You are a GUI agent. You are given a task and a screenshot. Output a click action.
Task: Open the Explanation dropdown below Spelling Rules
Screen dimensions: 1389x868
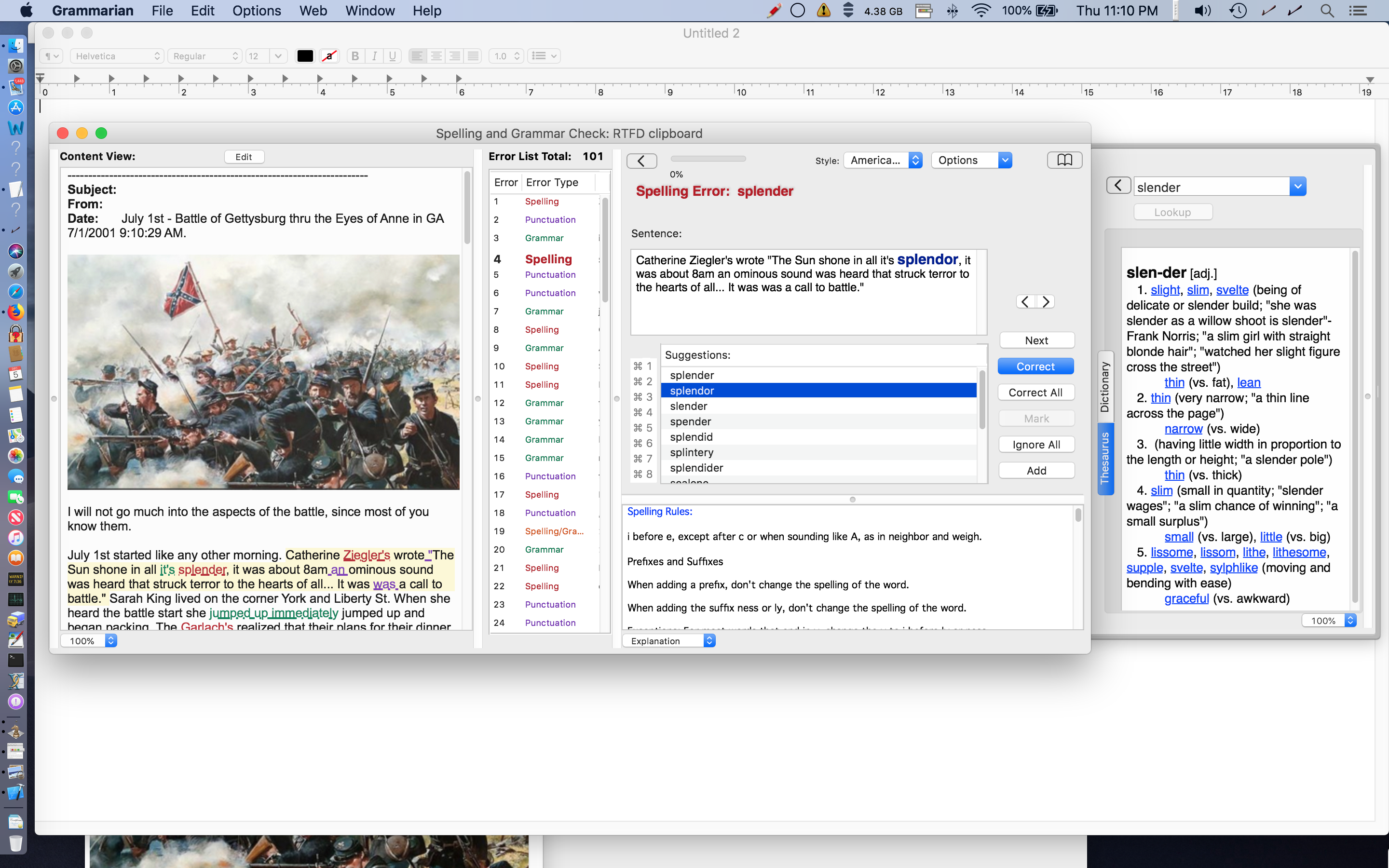(x=668, y=640)
